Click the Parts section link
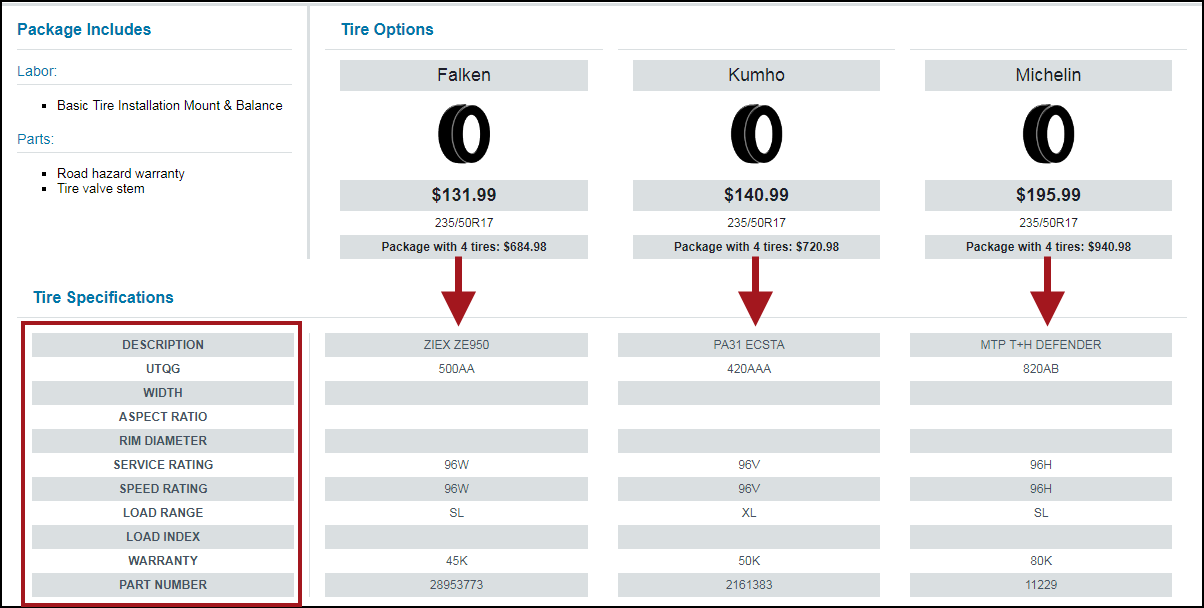This screenshot has height=608, width=1204. [x=35, y=138]
